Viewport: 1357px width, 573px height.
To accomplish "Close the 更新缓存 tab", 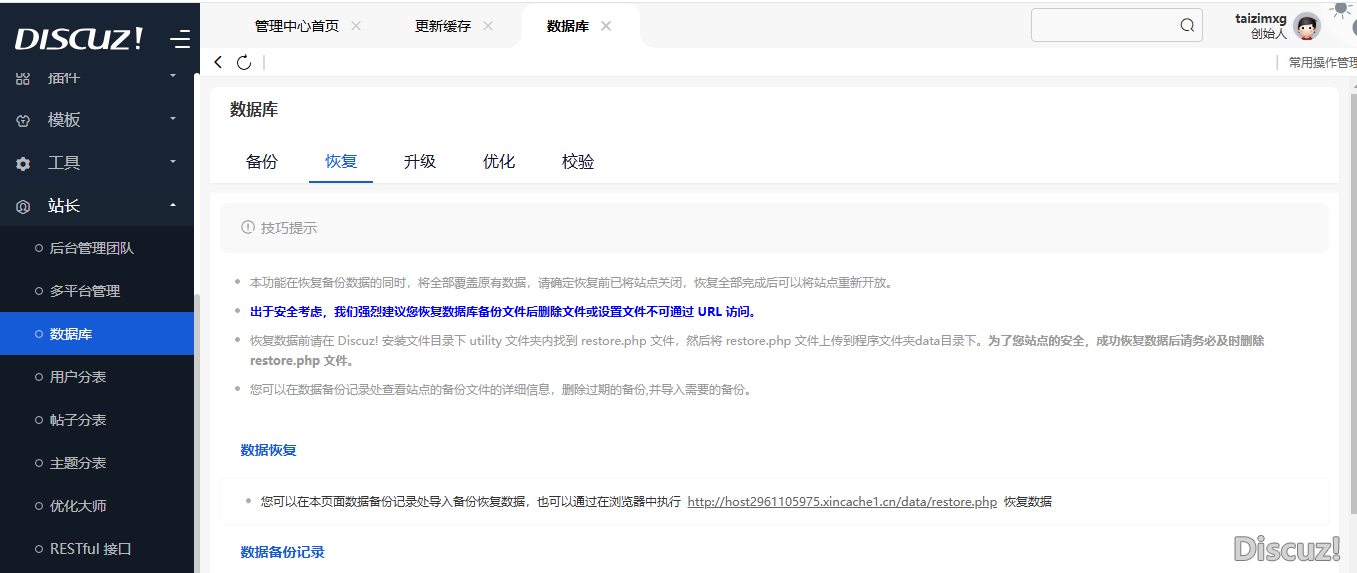I will pyautogui.click(x=488, y=26).
